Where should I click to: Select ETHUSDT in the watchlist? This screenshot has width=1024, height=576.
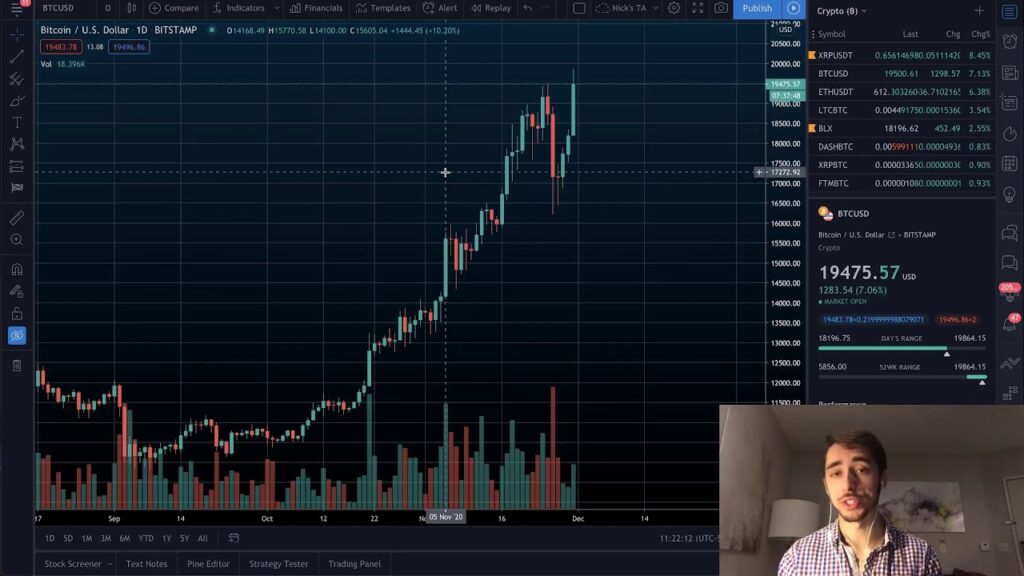pos(836,92)
